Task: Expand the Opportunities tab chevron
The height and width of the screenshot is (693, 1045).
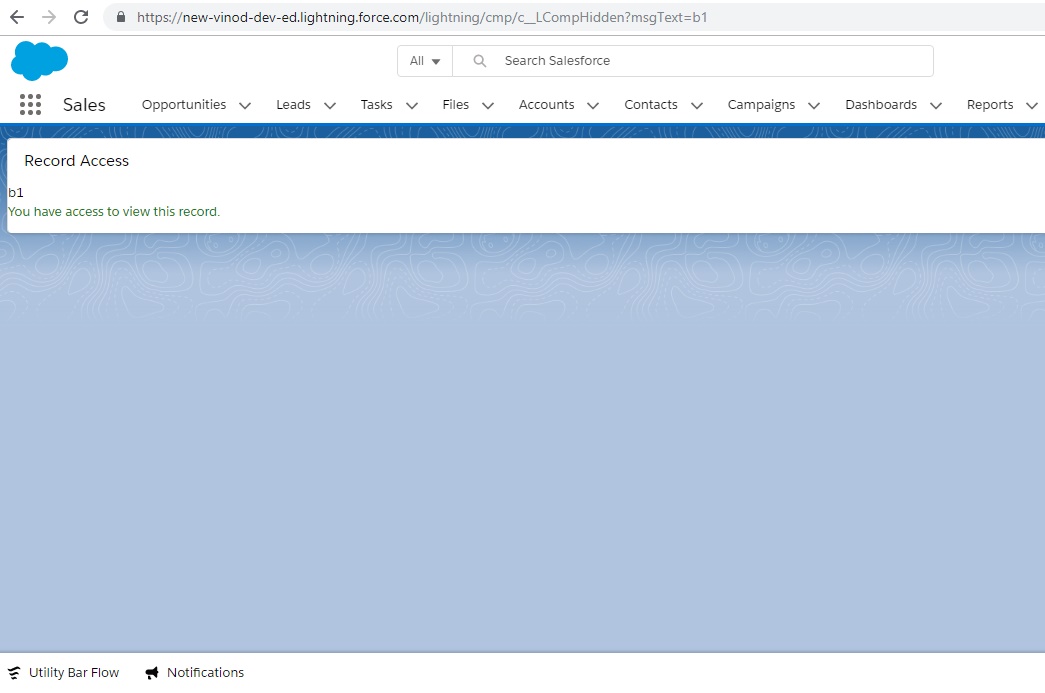Action: (245, 105)
